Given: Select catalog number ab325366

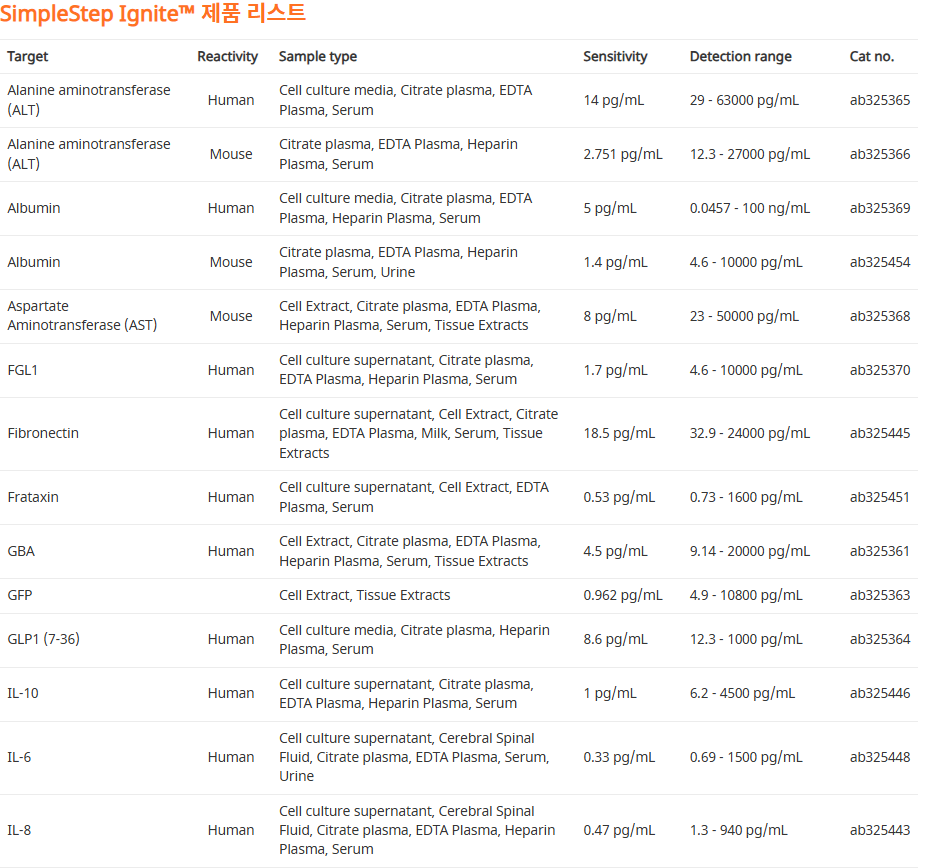Looking at the screenshot, I should click(x=879, y=154).
